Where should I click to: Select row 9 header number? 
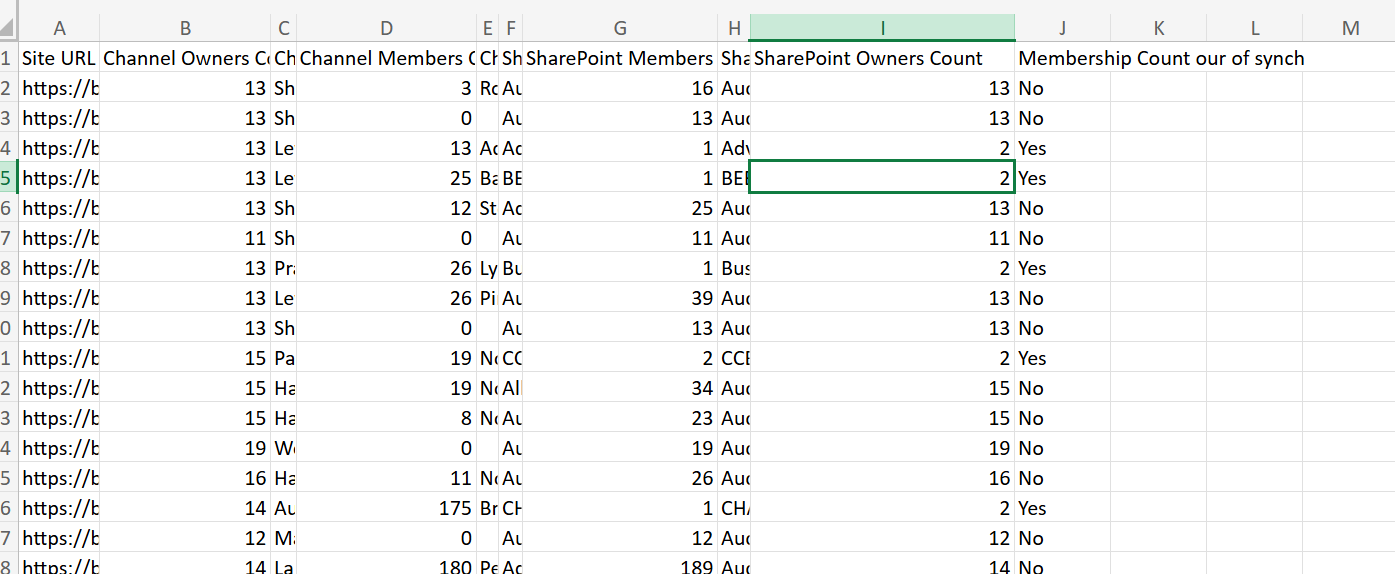pos(9,298)
